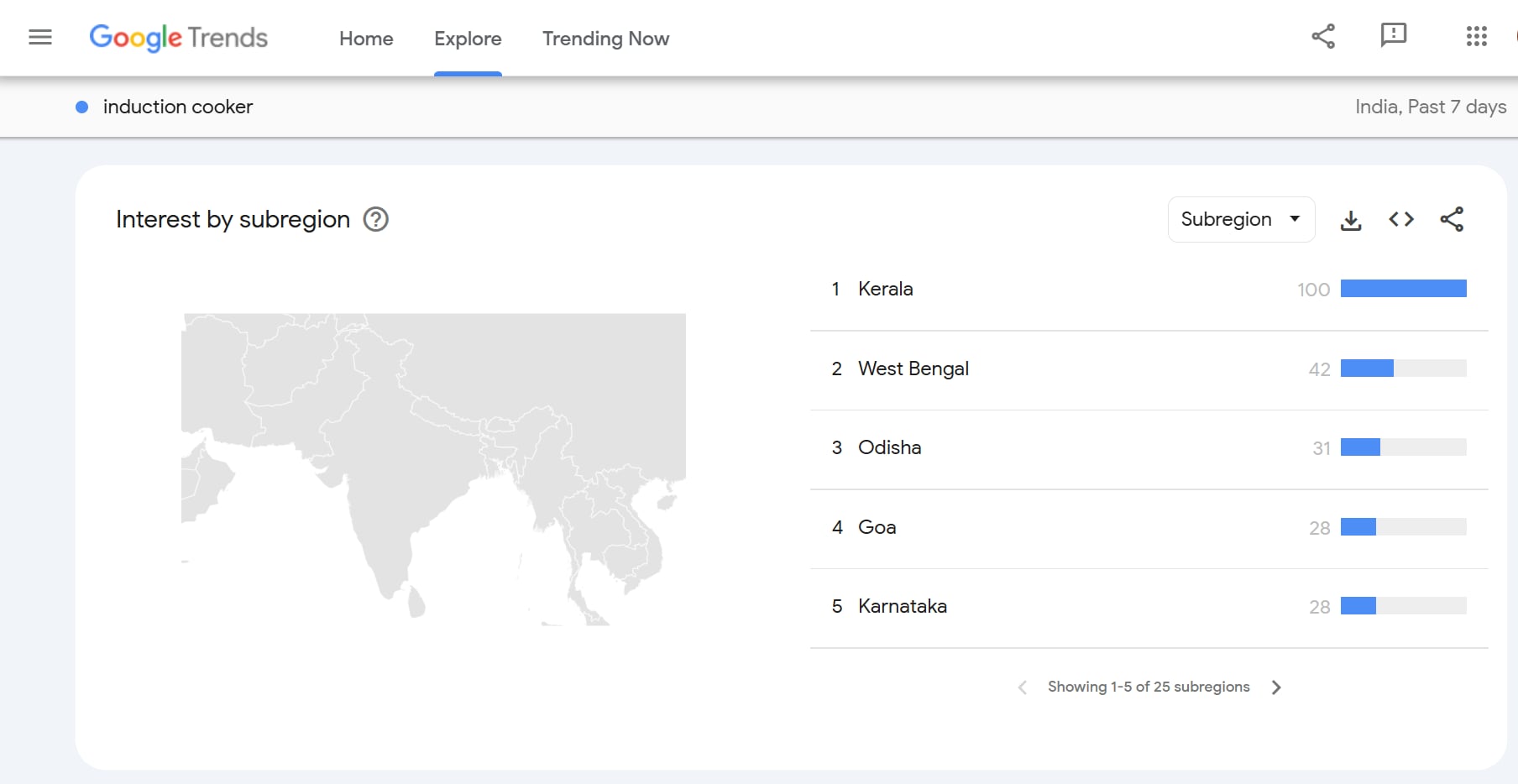
Task: Select West Bengal subregion entry
Action: (x=913, y=368)
